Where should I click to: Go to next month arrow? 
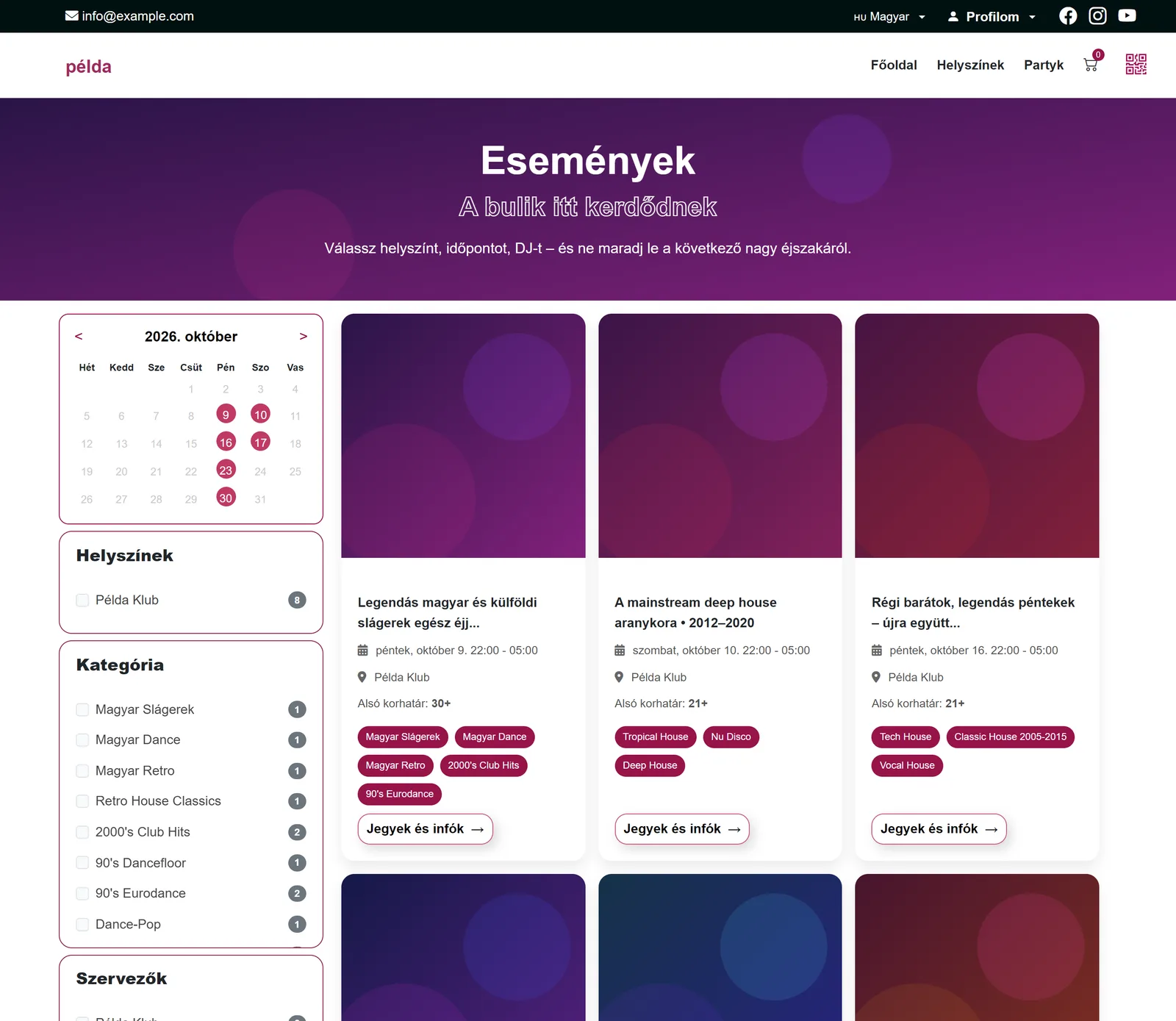coord(303,336)
